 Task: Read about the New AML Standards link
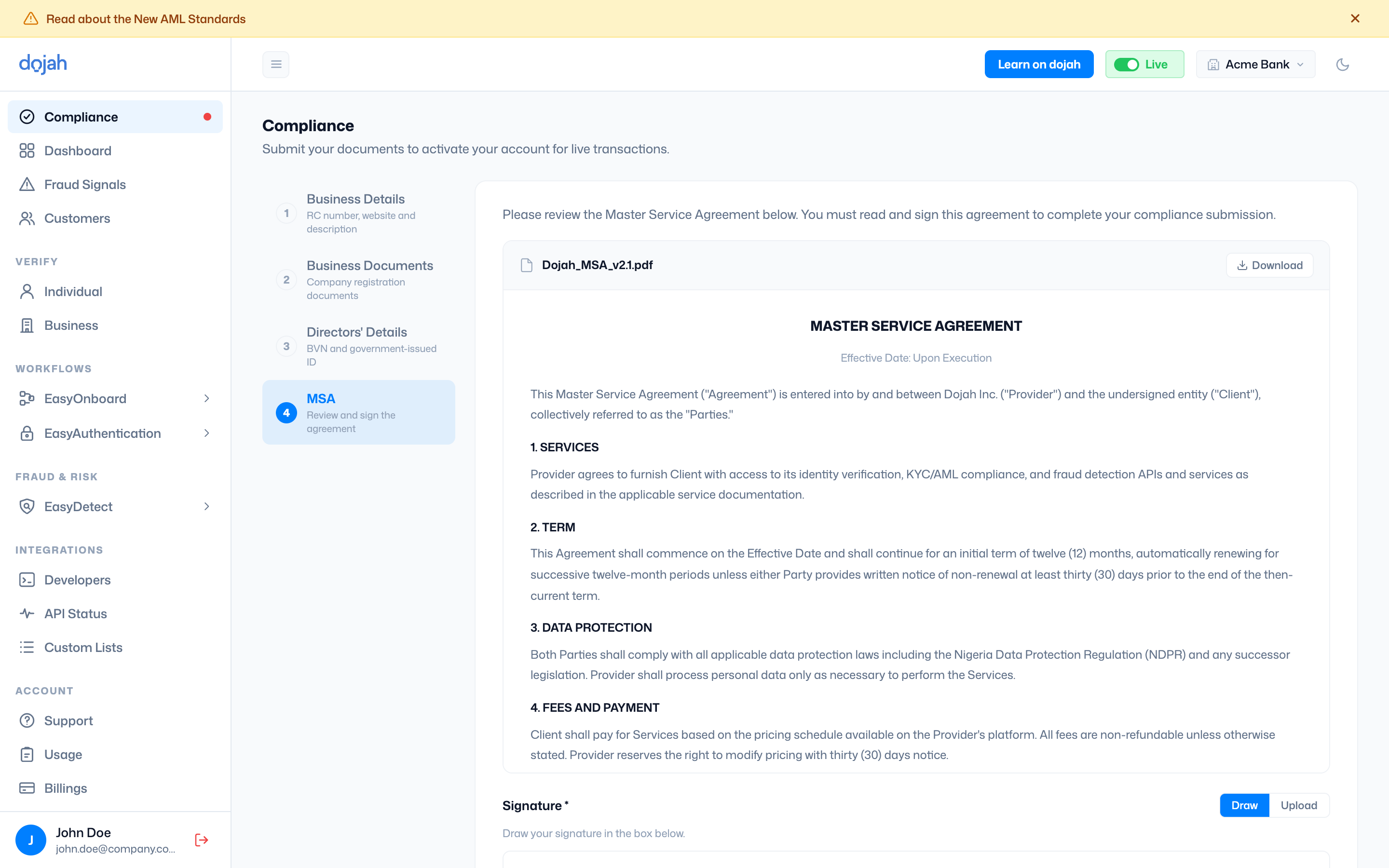pyautogui.click(x=146, y=18)
